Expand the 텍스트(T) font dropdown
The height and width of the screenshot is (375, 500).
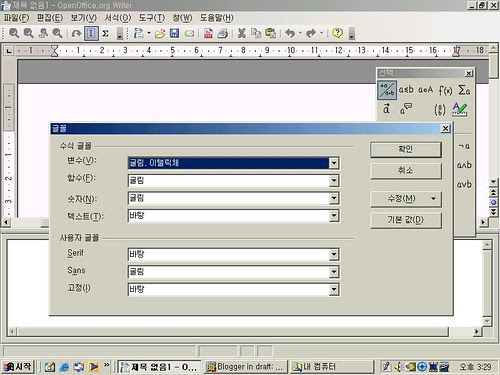click(334, 216)
